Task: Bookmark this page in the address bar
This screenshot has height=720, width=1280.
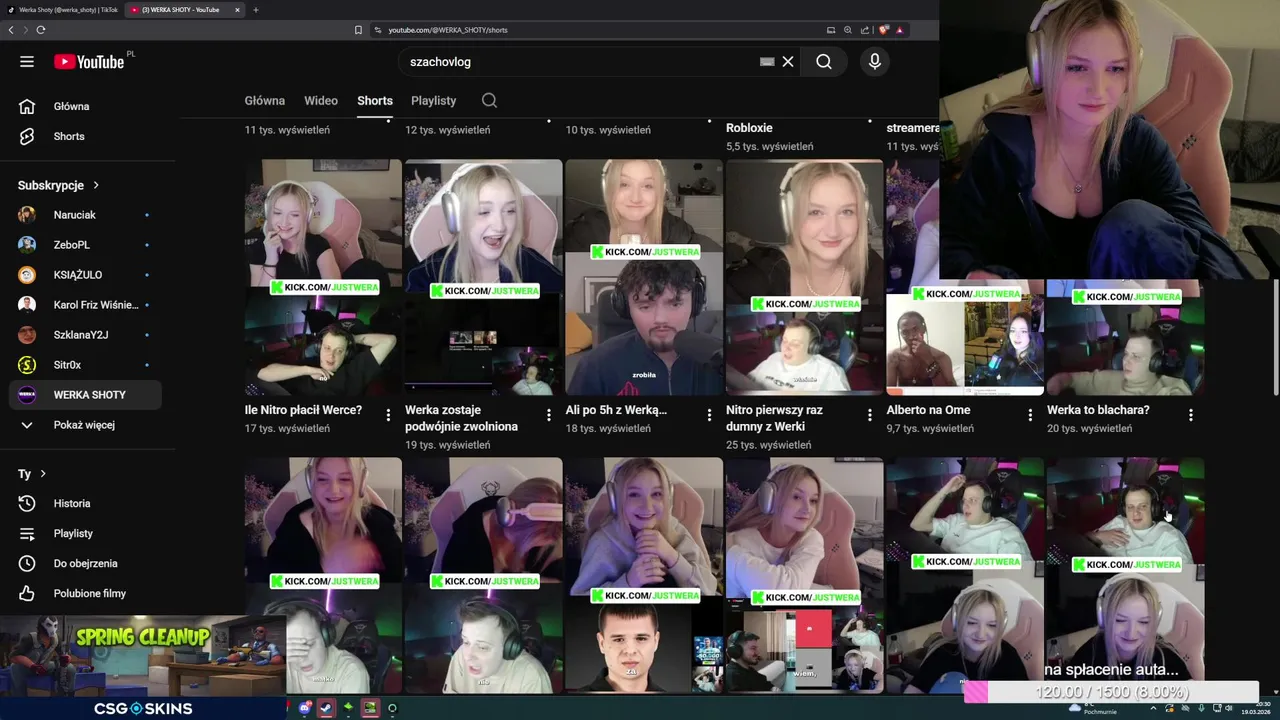Action: (358, 30)
